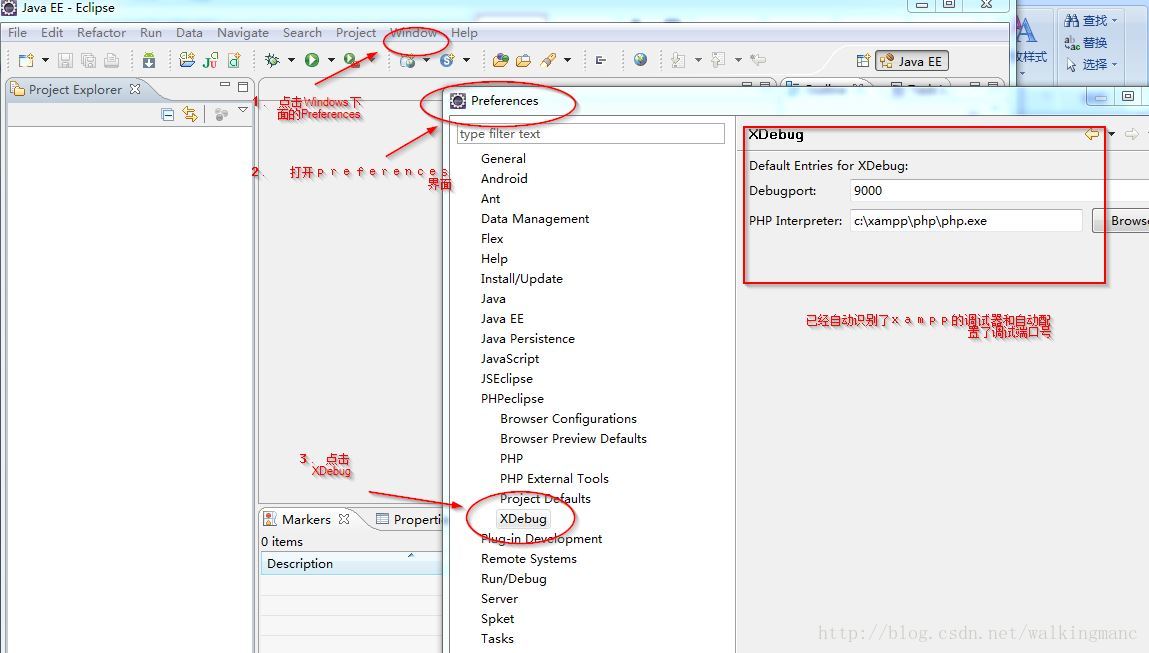1149x653 pixels.
Task: Open the Project menu
Action: (x=355, y=33)
